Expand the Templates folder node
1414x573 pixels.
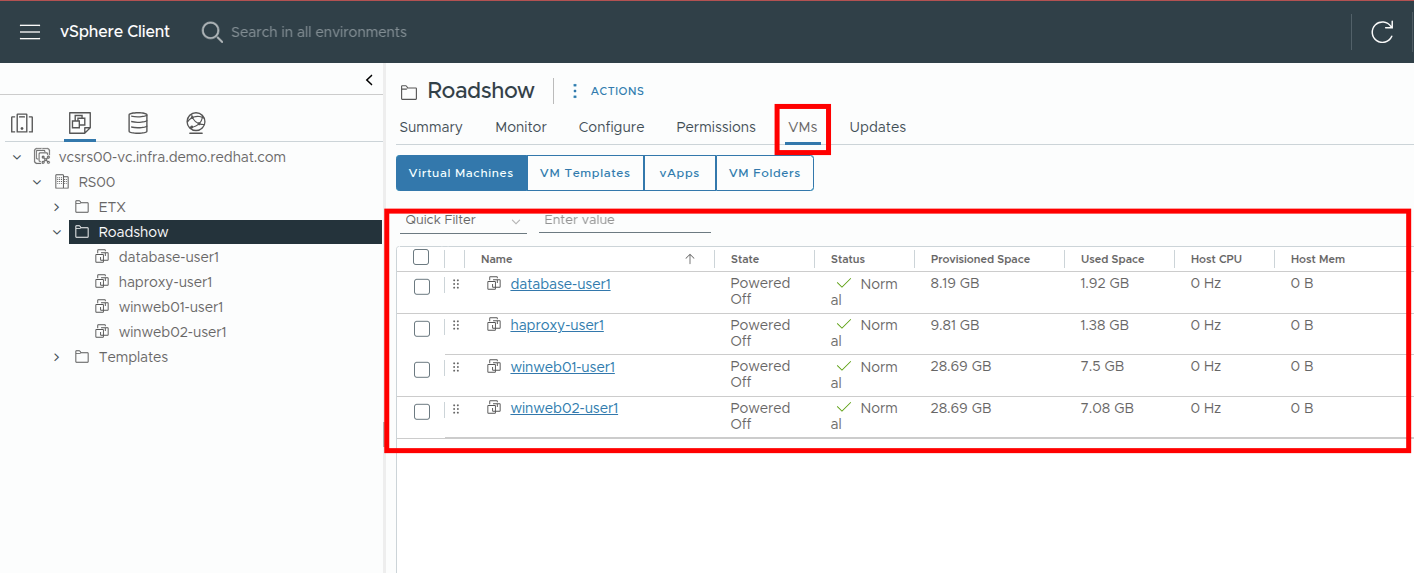point(57,357)
